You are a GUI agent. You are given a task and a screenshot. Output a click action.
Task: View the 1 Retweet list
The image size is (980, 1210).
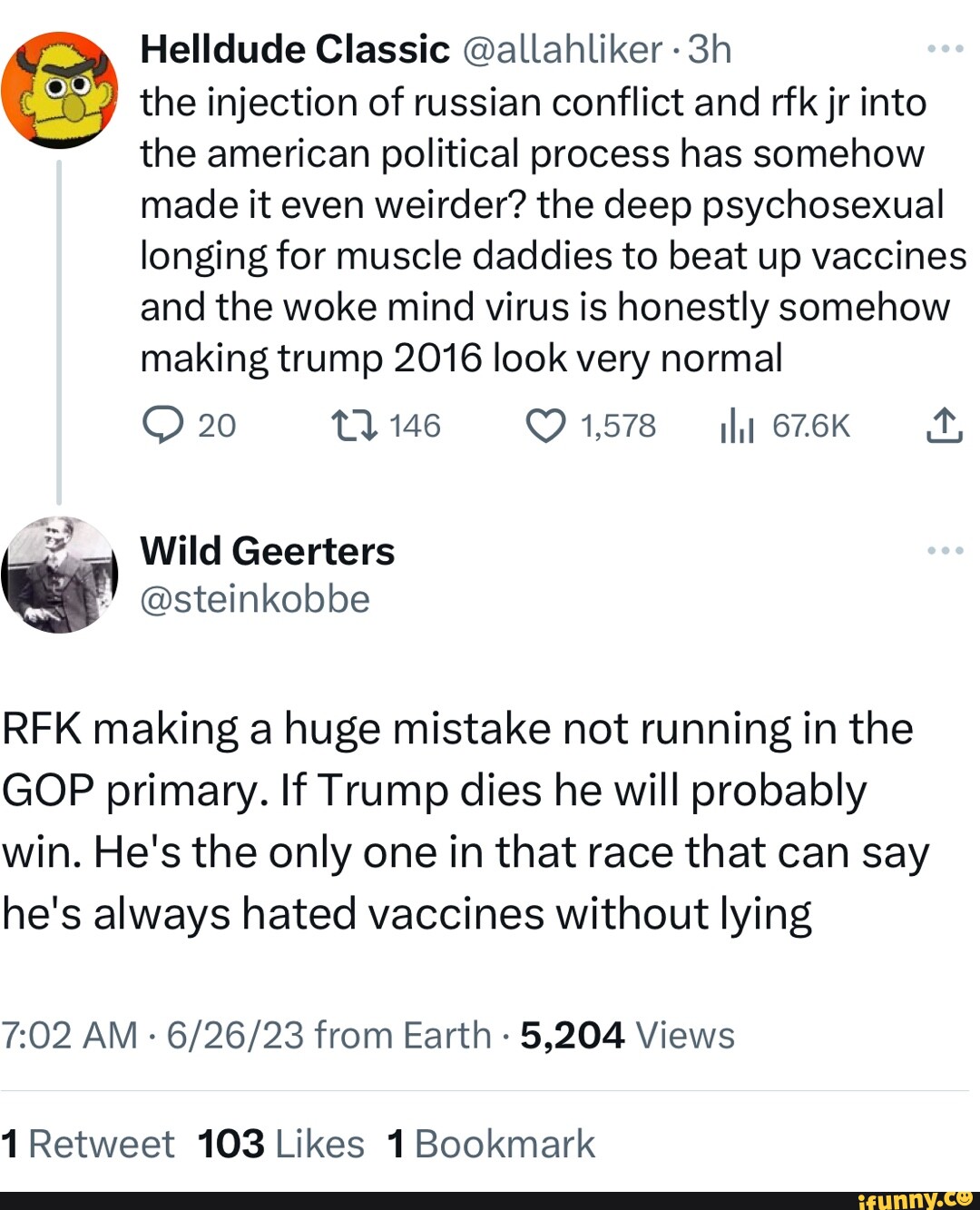(88, 1144)
